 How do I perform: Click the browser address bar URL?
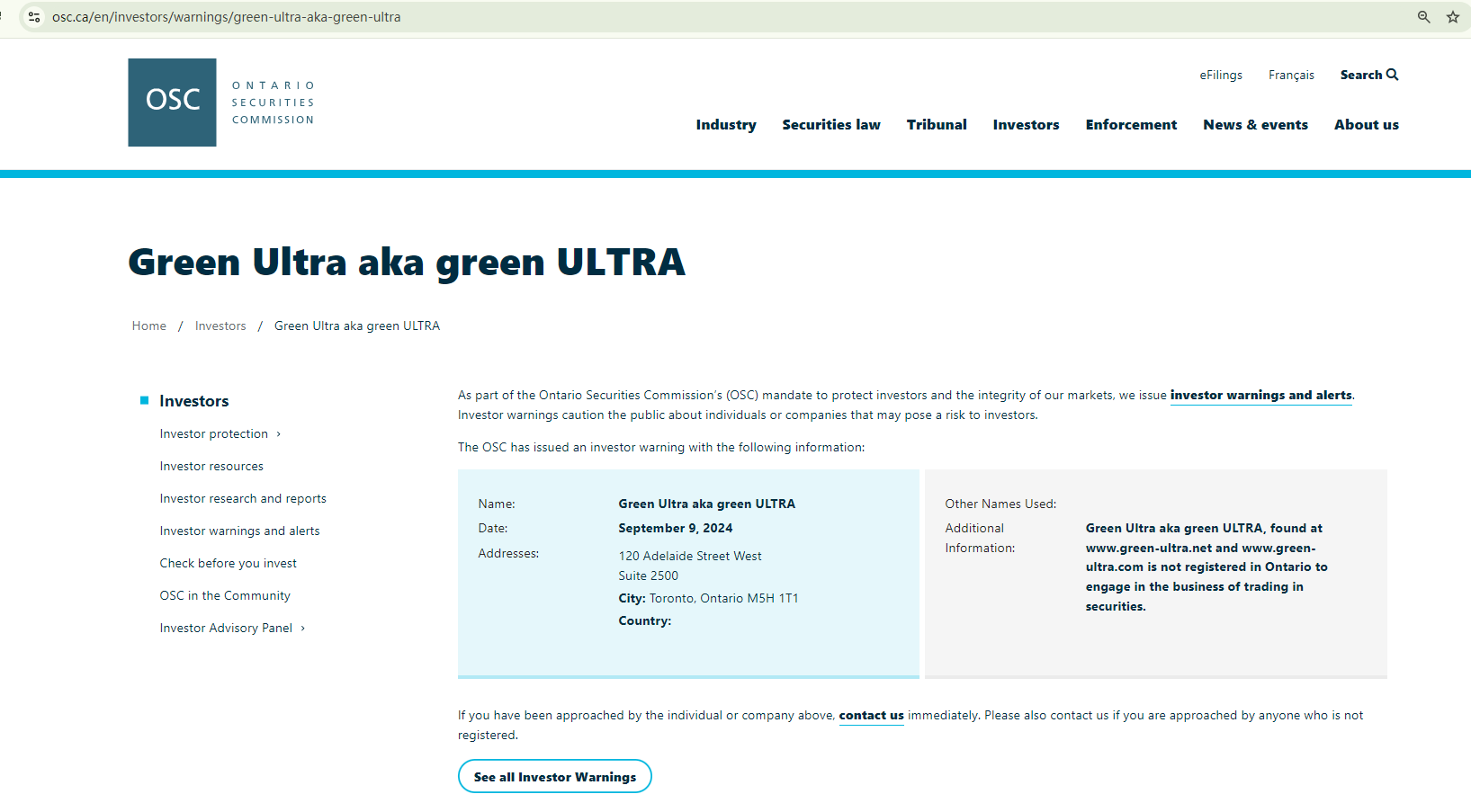227,17
